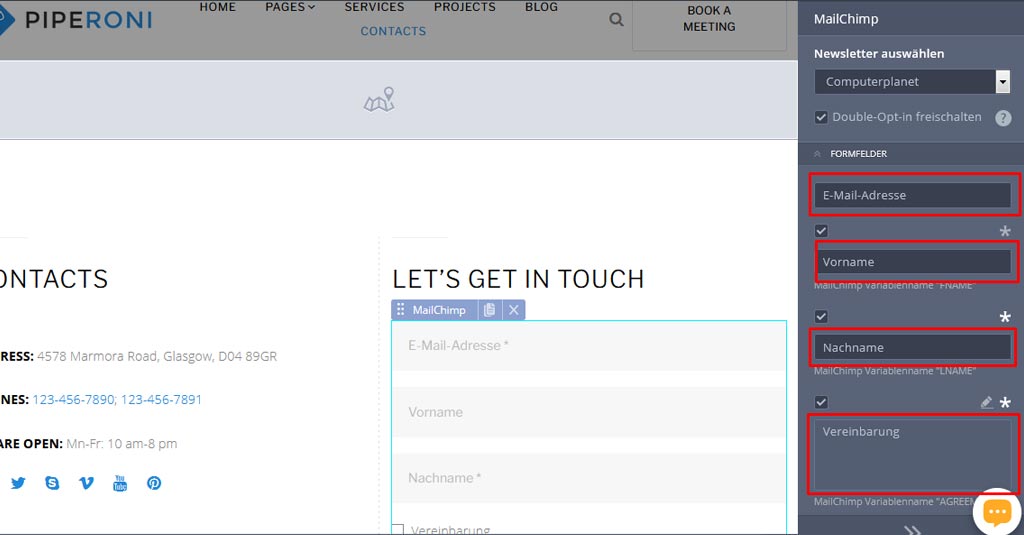Open the orange chat bubble widget
The height and width of the screenshot is (535, 1024).
996,511
